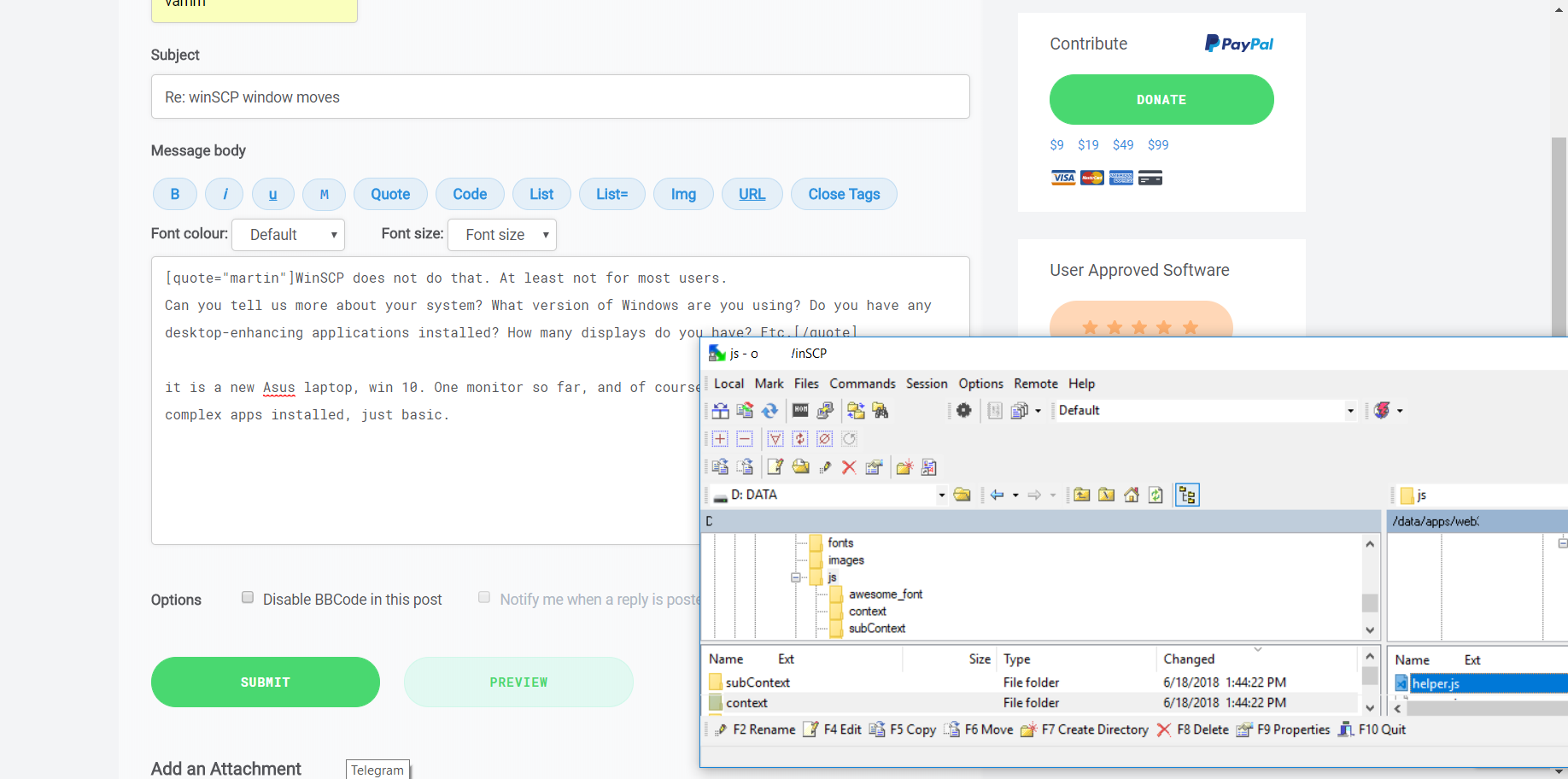Check Disable BBCode in this post
The width and height of the screenshot is (1568, 779).
248,598
